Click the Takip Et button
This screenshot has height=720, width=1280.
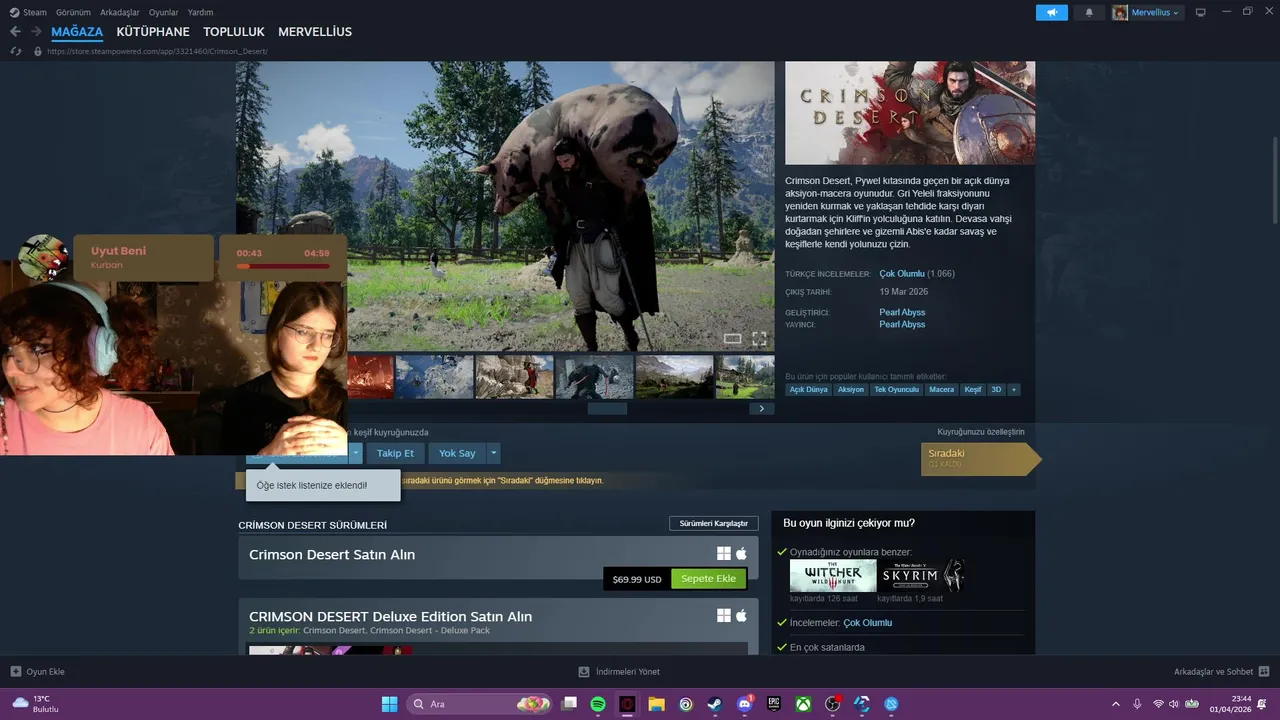pos(395,453)
